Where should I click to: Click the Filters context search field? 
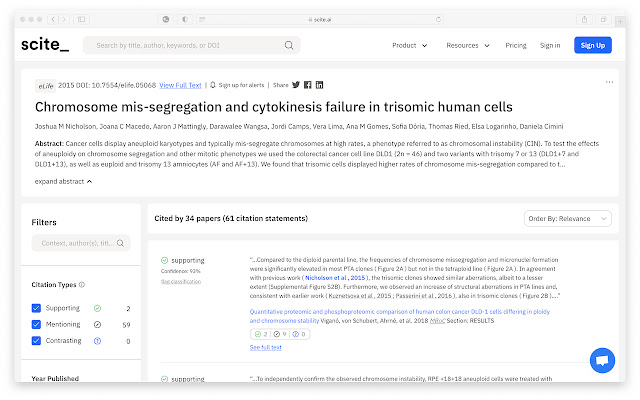click(x=81, y=243)
